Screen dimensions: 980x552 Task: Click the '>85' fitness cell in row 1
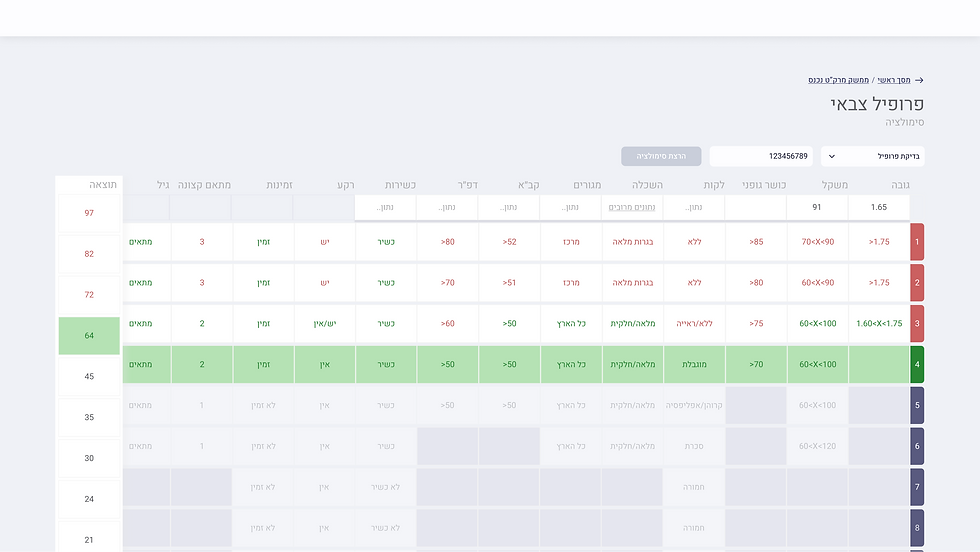756,242
